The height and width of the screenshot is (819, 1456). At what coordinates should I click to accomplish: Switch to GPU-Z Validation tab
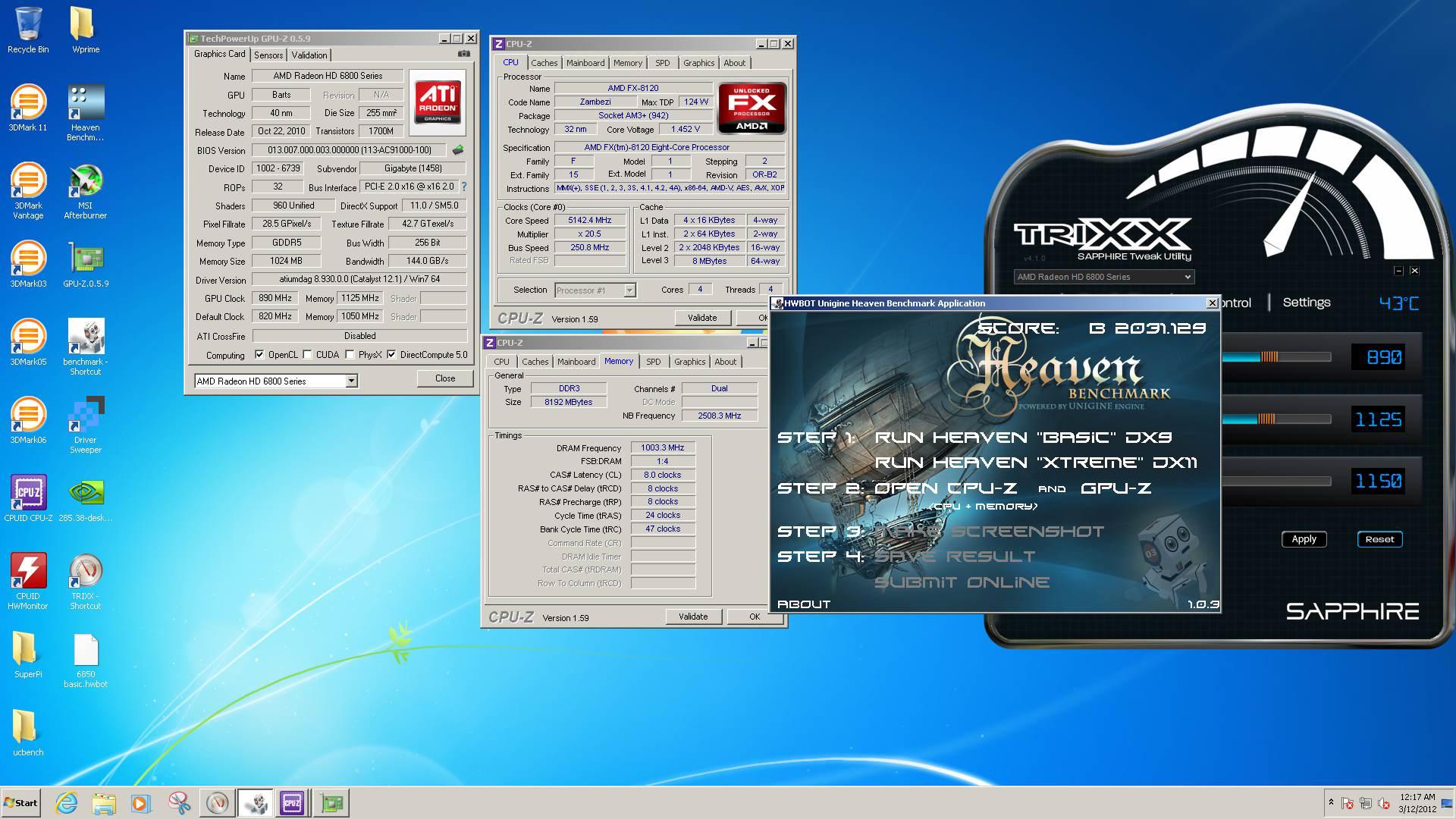(309, 55)
